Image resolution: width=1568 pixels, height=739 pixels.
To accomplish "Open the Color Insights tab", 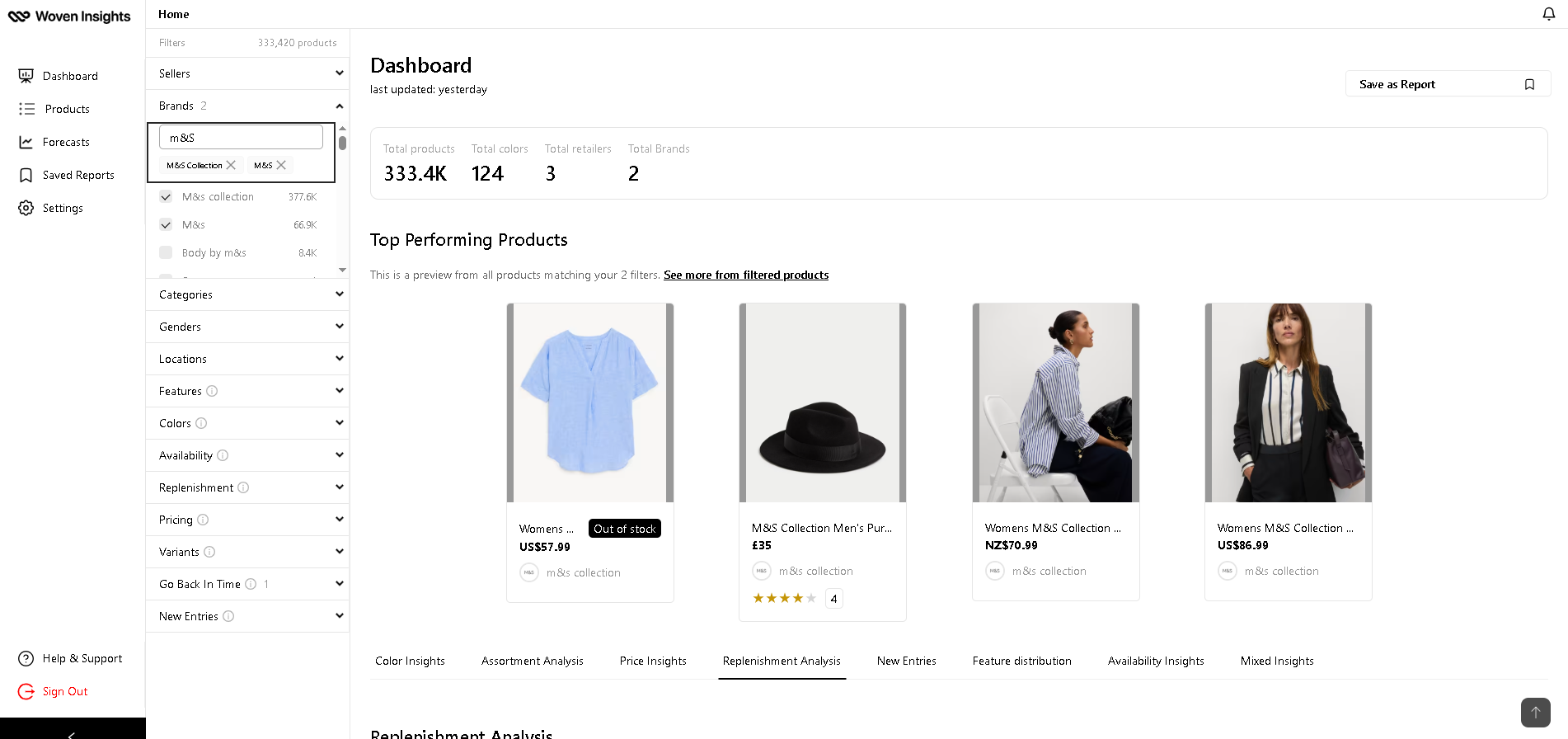I will click(x=410, y=661).
